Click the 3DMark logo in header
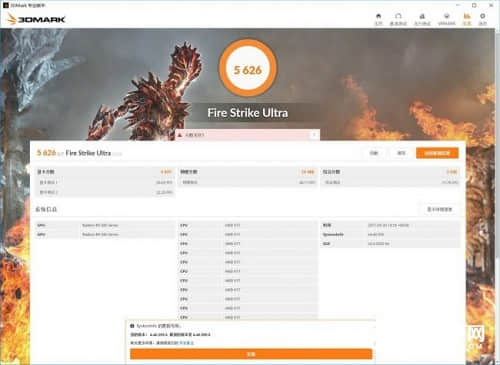 37,19
